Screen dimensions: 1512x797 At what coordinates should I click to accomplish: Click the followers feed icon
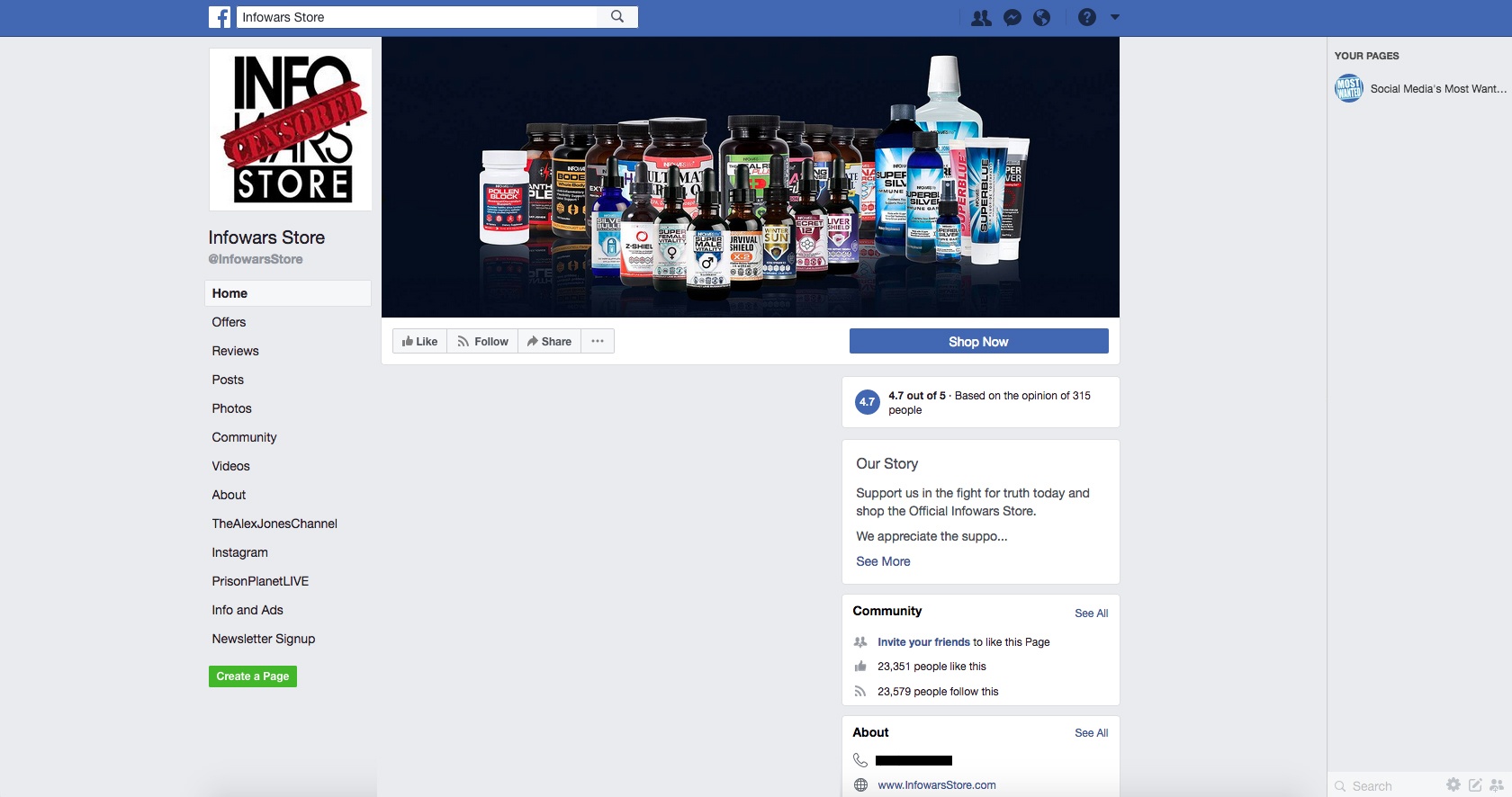[860, 692]
